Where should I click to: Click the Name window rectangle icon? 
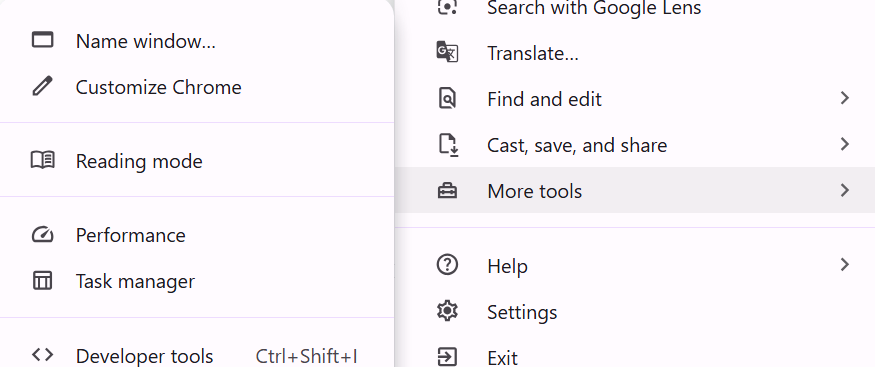[x=42, y=40]
